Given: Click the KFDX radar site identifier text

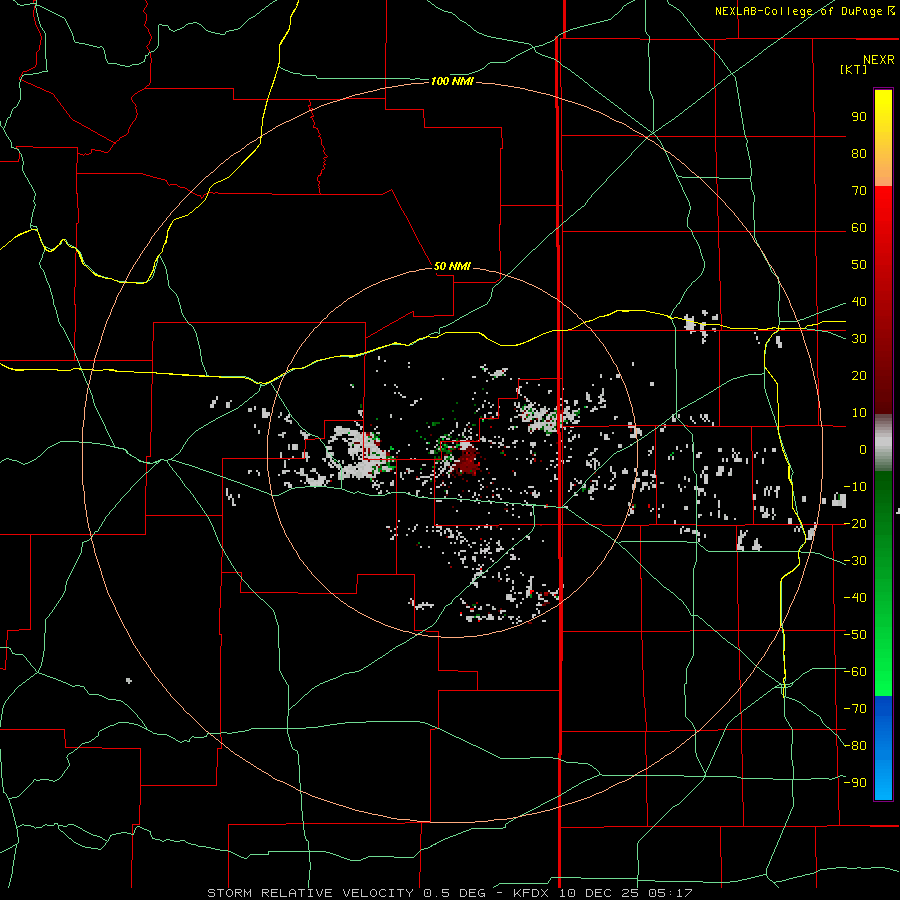Looking at the screenshot, I should (x=532, y=893).
